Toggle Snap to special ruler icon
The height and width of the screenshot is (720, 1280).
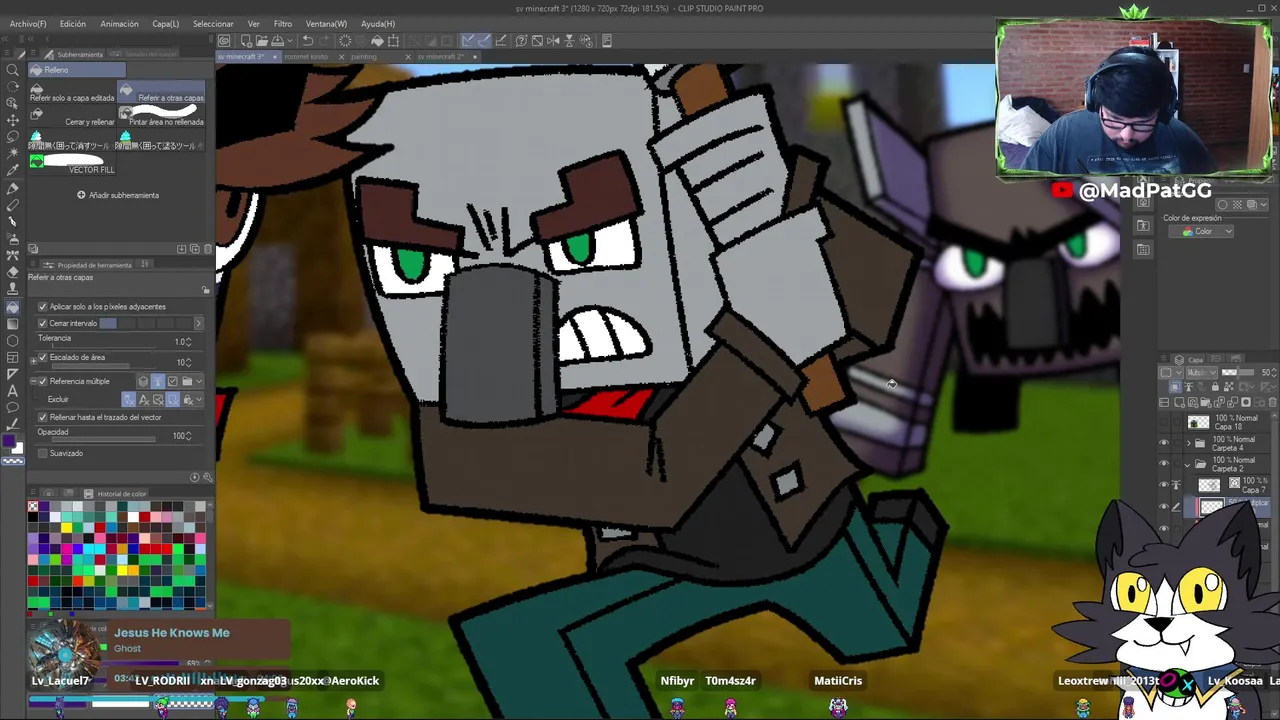[485, 41]
